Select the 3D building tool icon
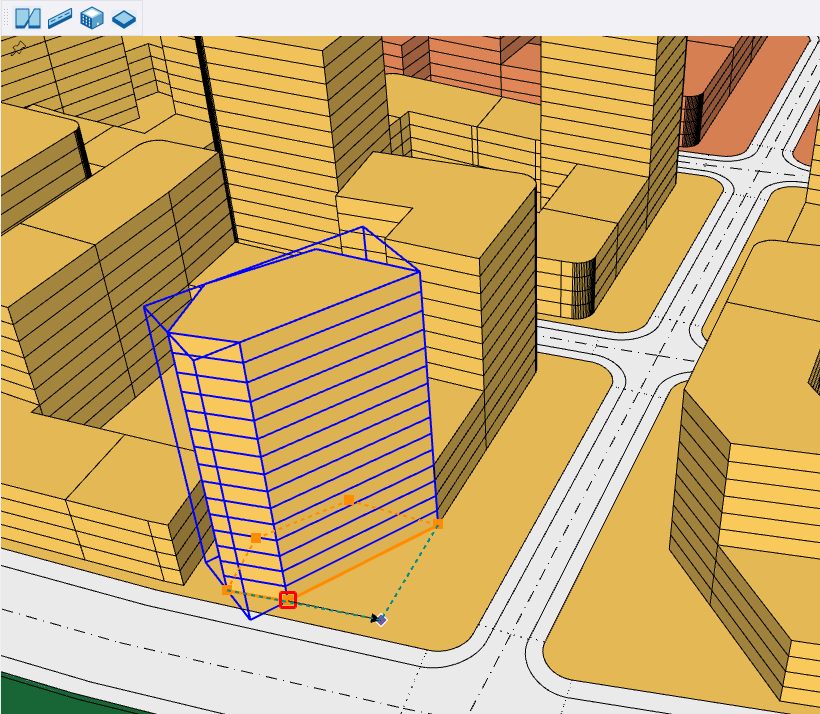 coord(92,18)
